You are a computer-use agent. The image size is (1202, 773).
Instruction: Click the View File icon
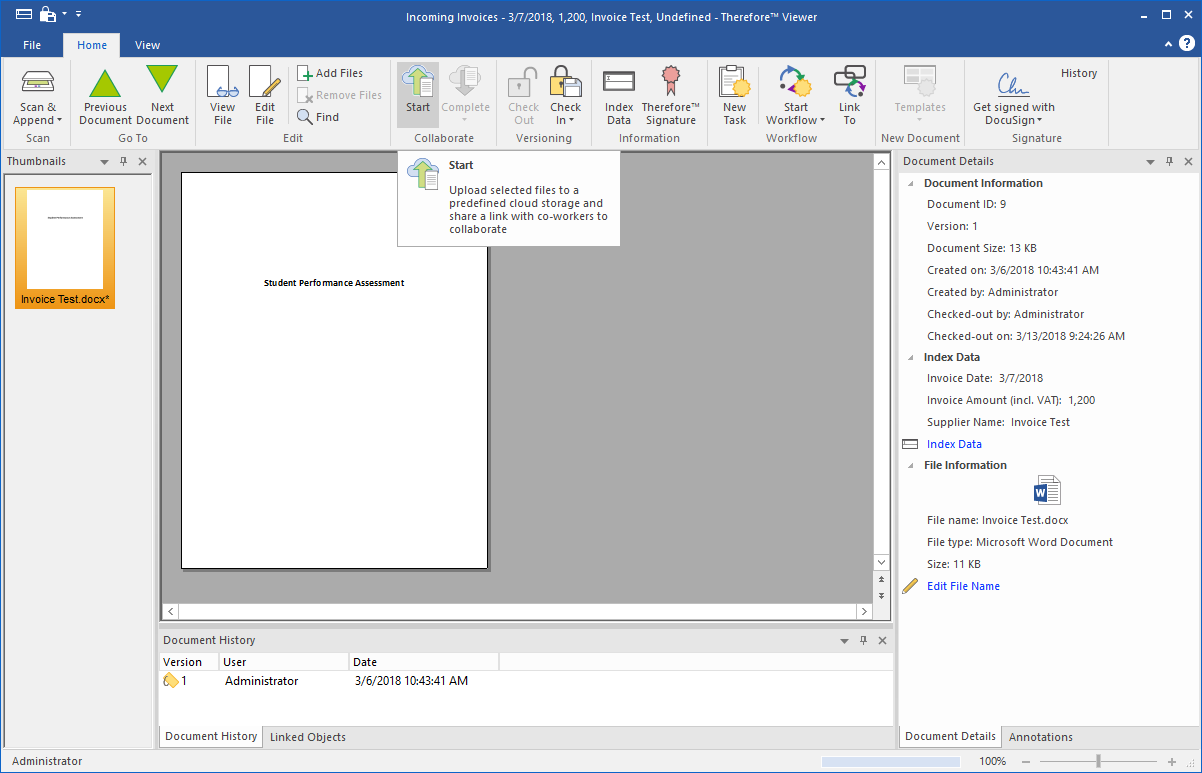222,83
